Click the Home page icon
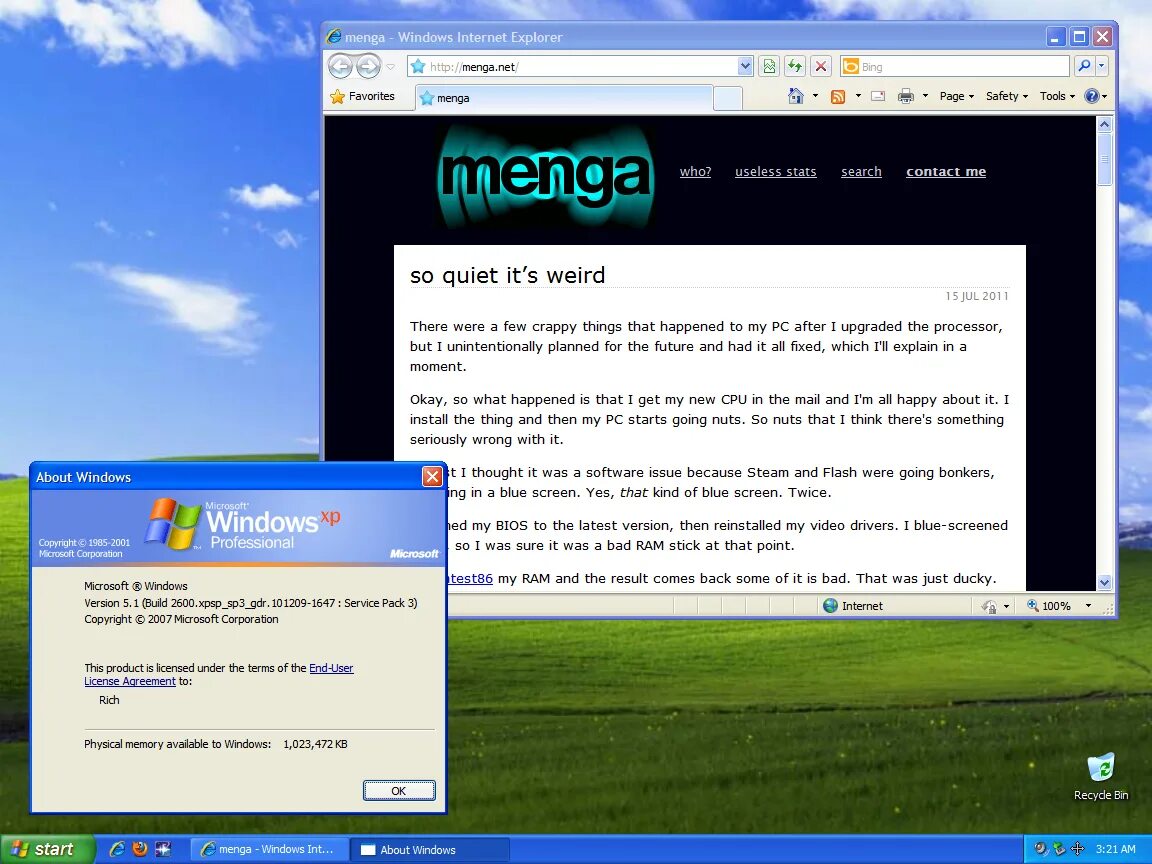The image size is (1152, 864). pyautogui.click(x=796, y=96)
